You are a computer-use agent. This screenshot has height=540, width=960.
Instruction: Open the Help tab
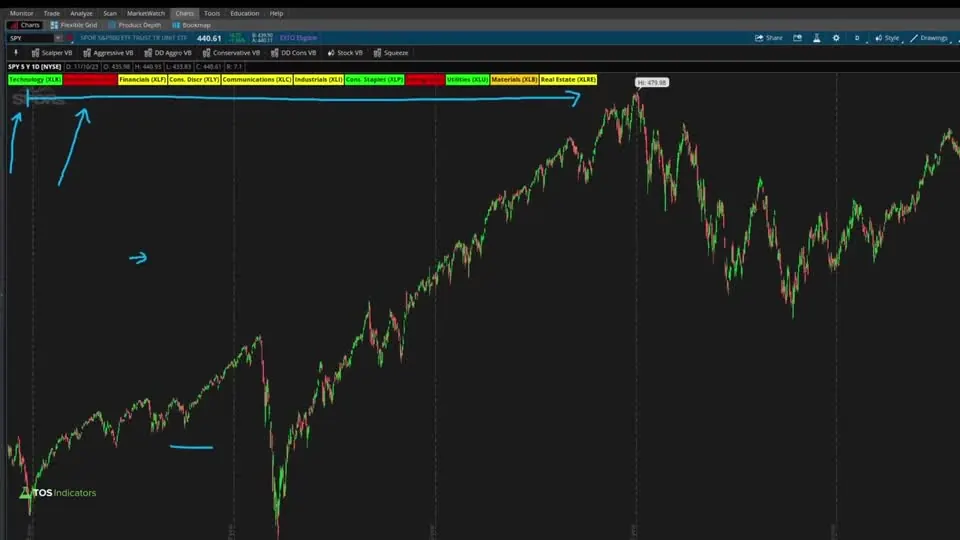[x=276, y=13]
